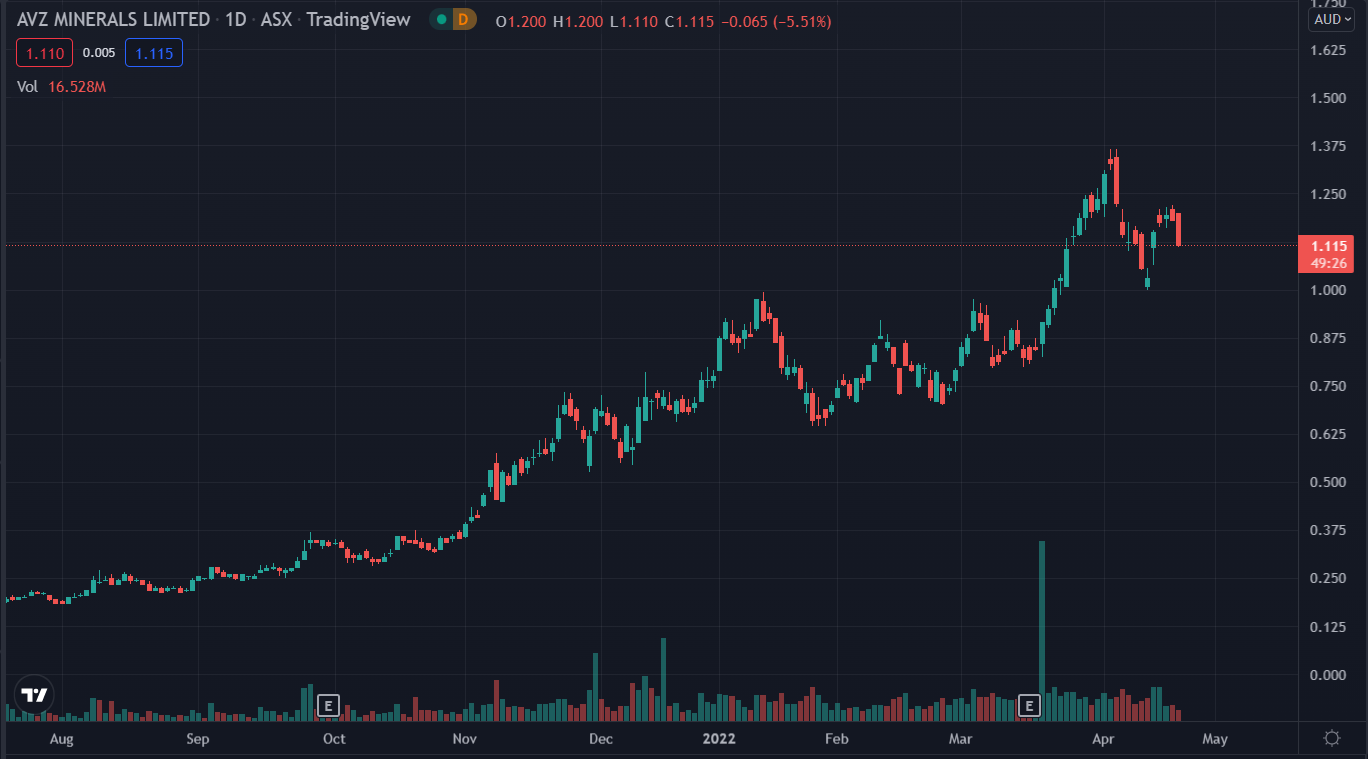Image resolution: width=1368 pixels, height=759 pixels.
Task: Click the TradingView logo icon
Action: coord(34,695)
